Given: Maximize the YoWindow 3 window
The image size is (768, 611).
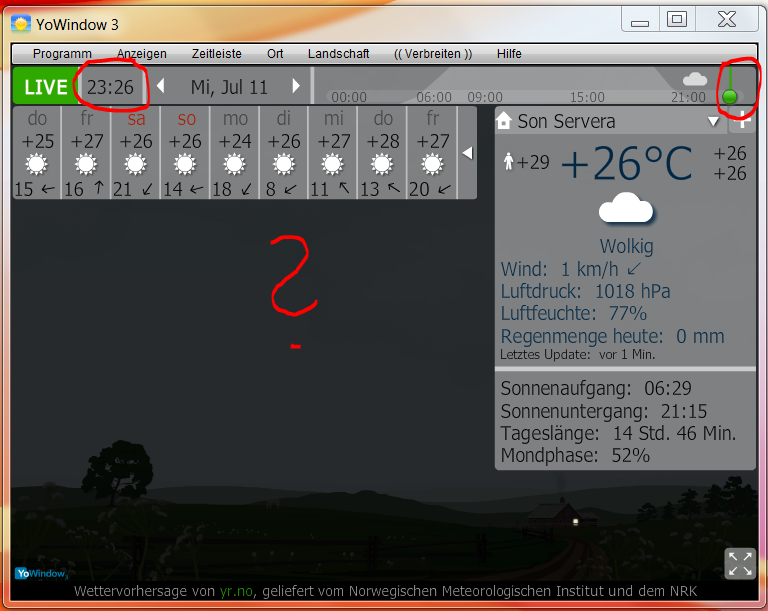Looking at the screenshot, I should (676, 20).
